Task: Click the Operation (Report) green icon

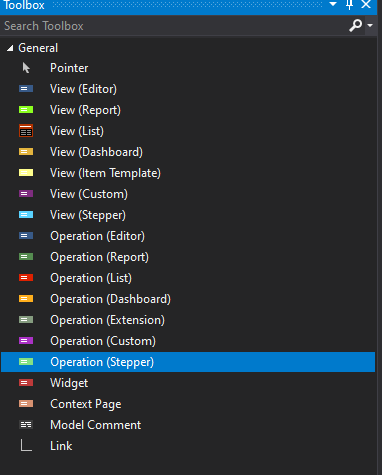Action: [26, 257]
